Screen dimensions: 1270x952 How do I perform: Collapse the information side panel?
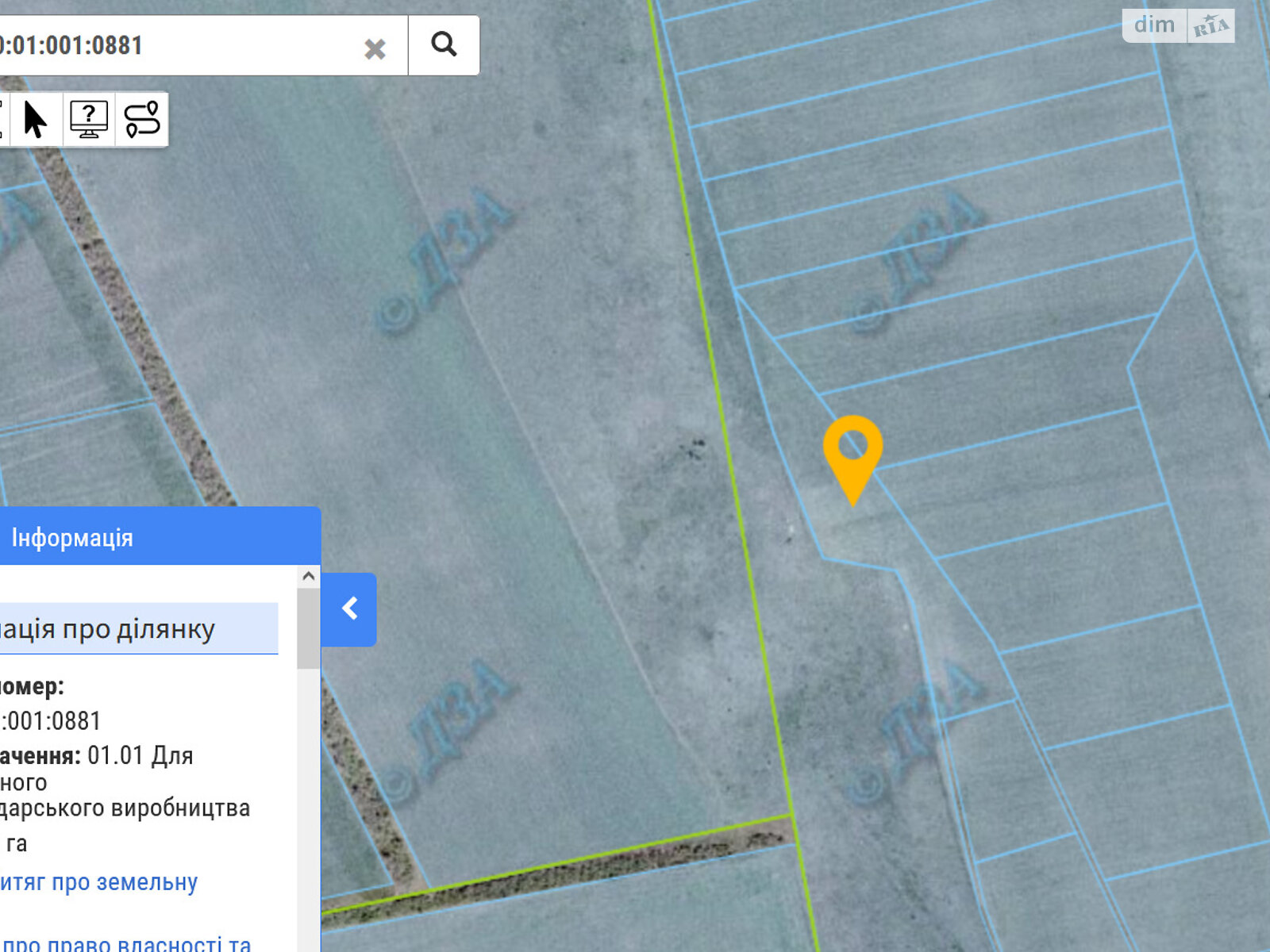point(349,608)
